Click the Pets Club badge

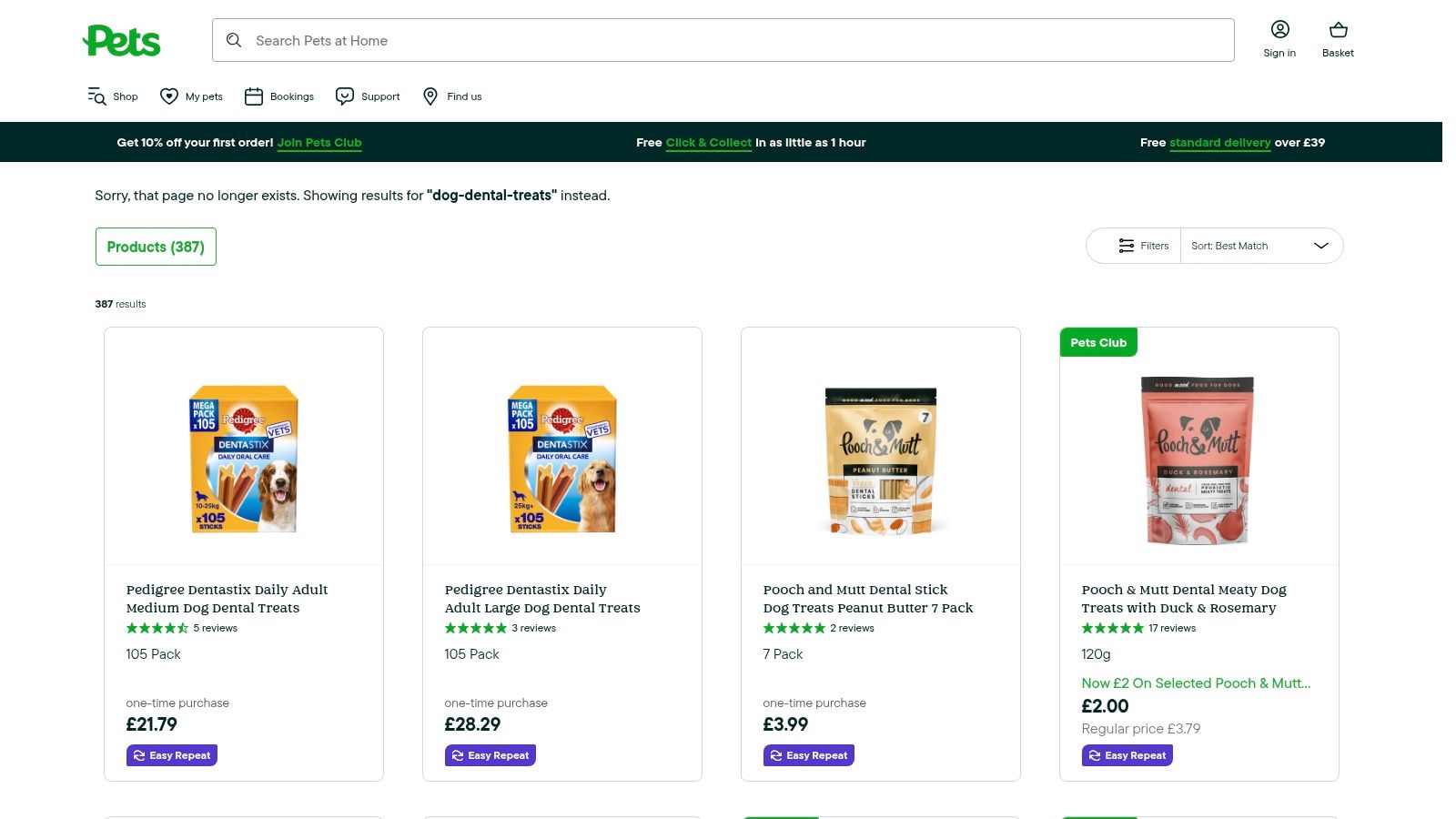pos(1098,342)
